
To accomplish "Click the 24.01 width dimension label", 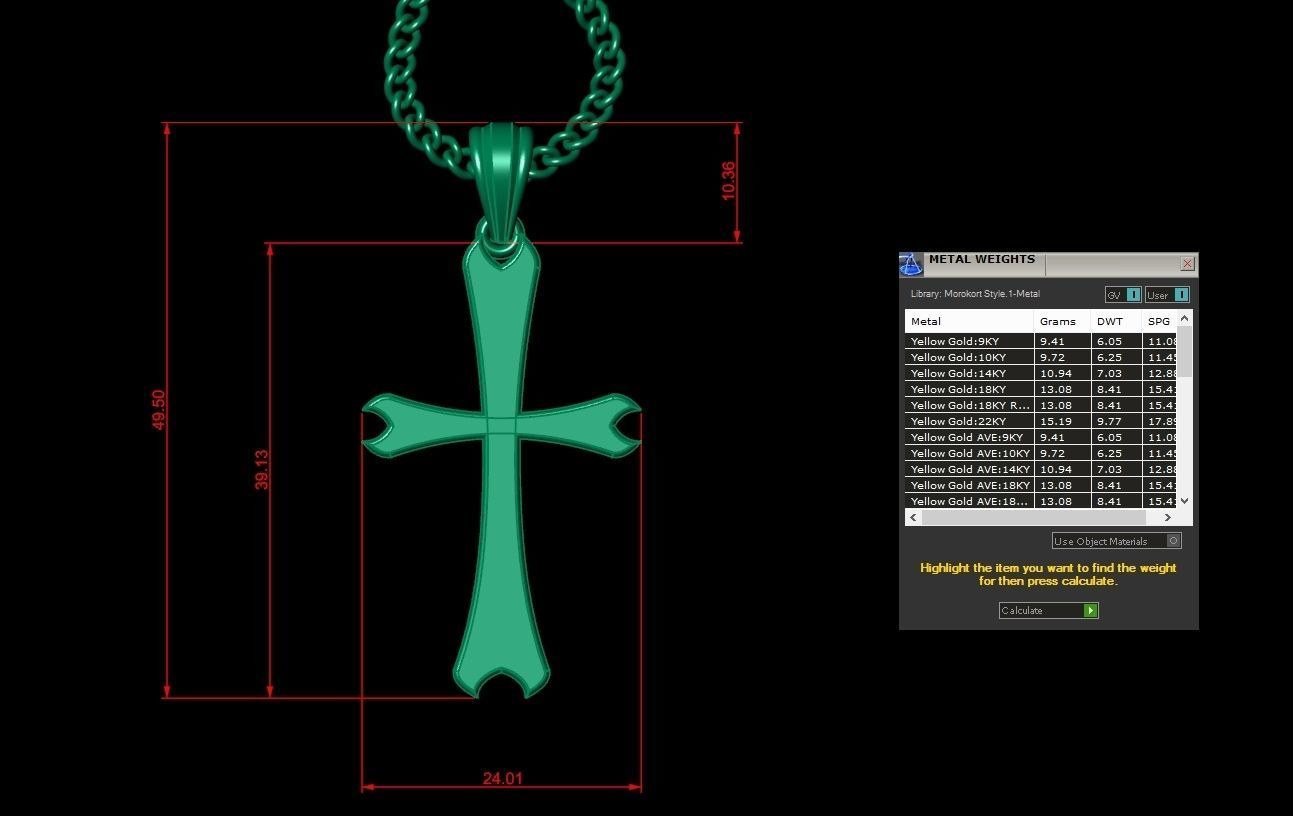I will click(502, 778).
